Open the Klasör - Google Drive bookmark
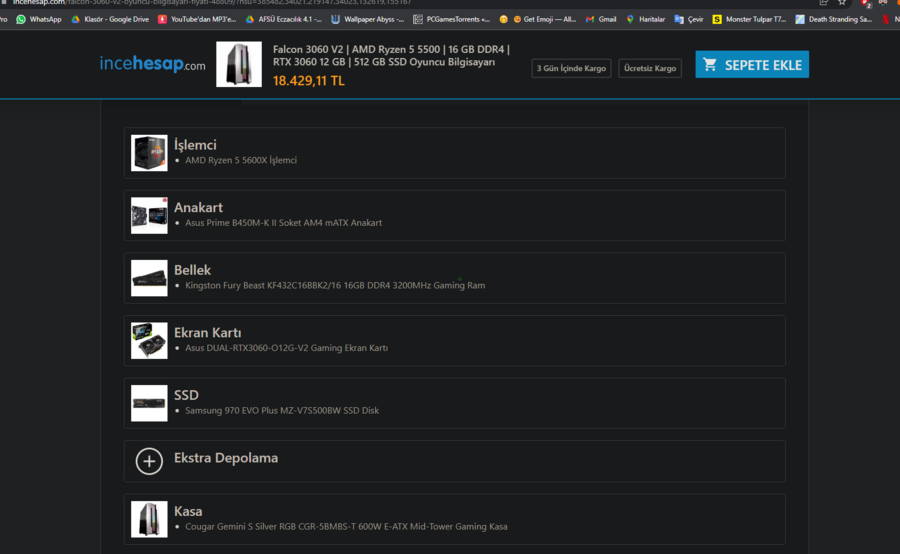The width and height of the screenshot is (900, 554). 110,19
